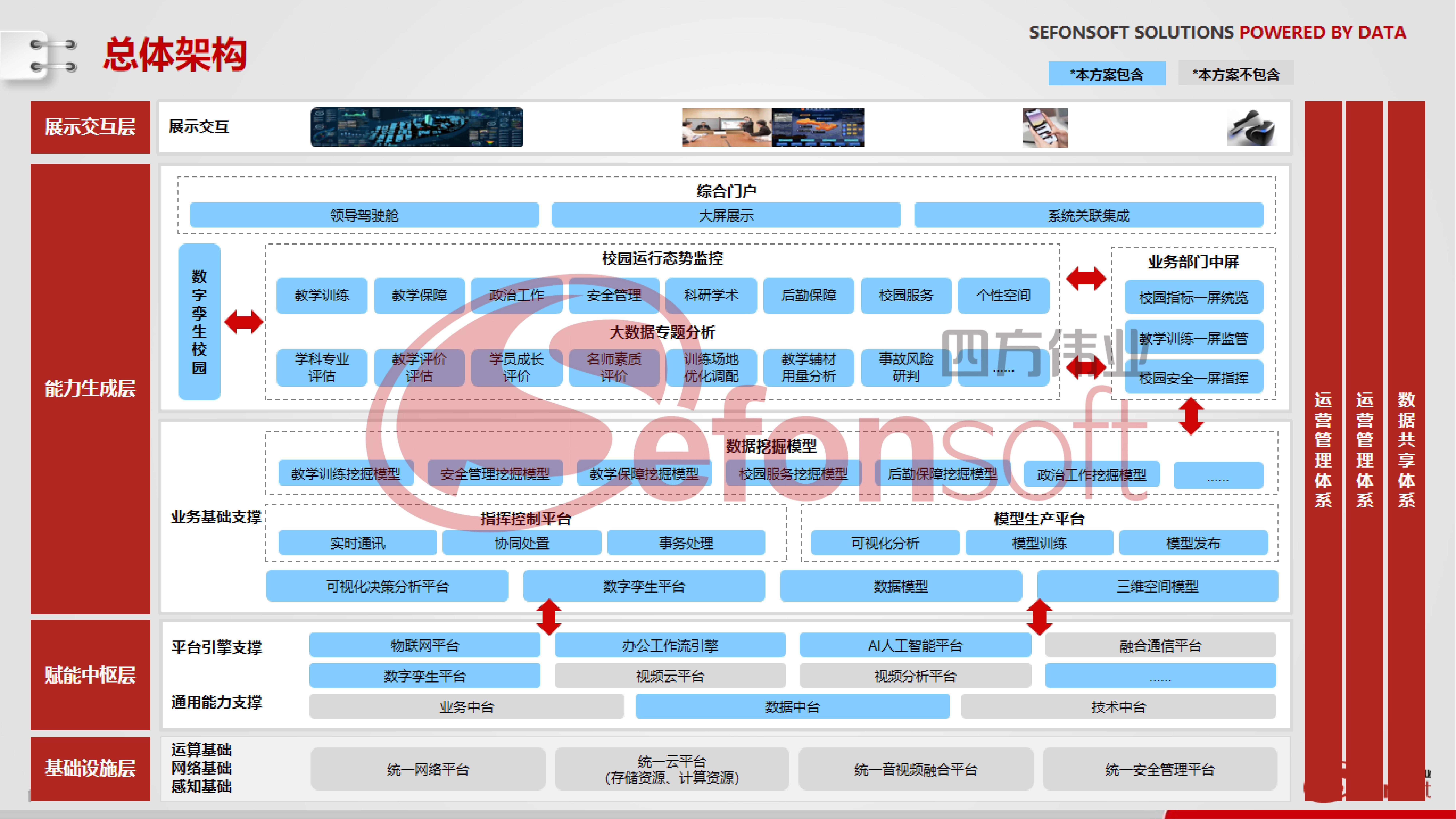This screenshot has height=819, width=1456.
Task: Click the red vertical arrow below 数字孪生平台
Action: (549, 617)
